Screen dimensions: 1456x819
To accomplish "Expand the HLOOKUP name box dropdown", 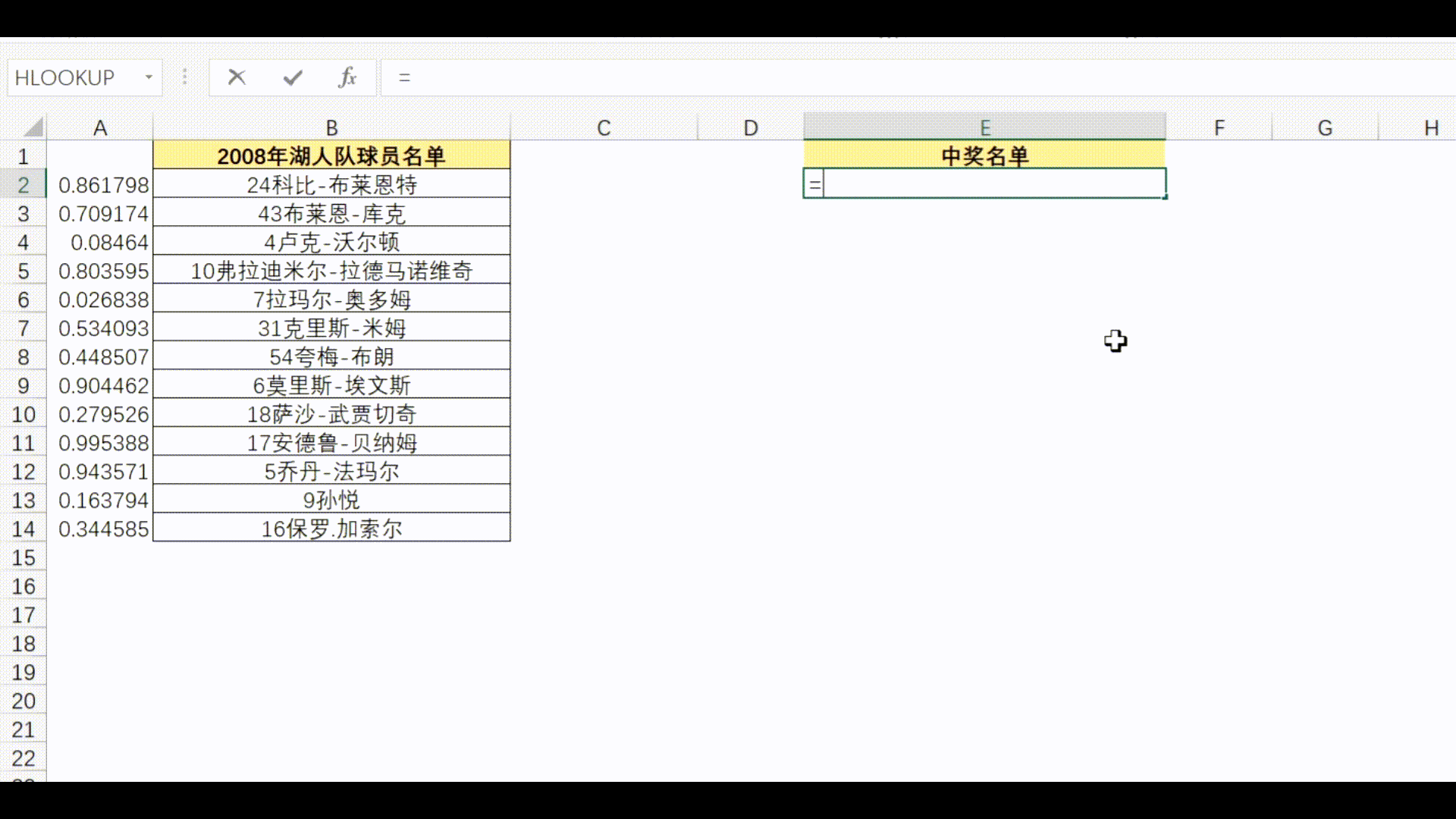I will click(149, 77).
